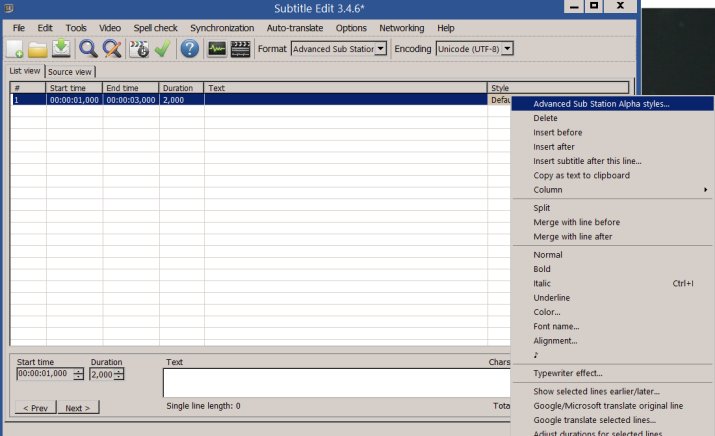715x436 pixels.
Task: Switch to the List view tab
Action: 25,71
